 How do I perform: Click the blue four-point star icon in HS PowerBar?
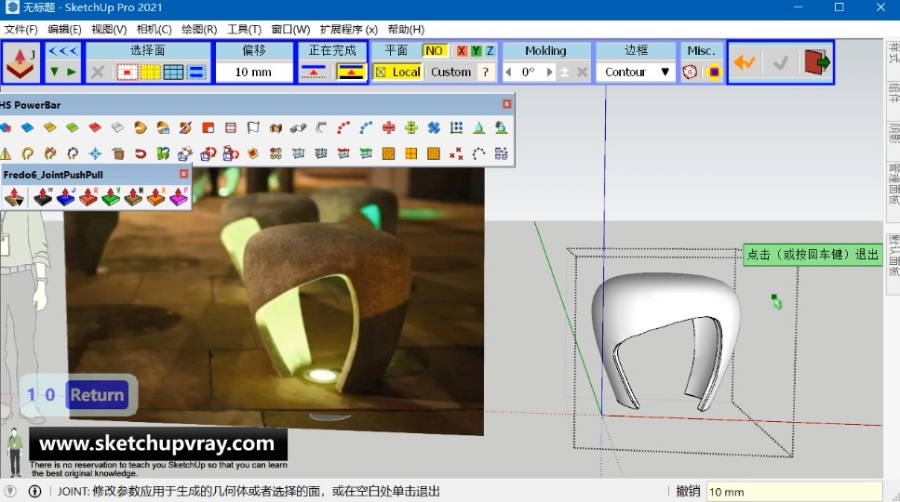click(95, 153)
